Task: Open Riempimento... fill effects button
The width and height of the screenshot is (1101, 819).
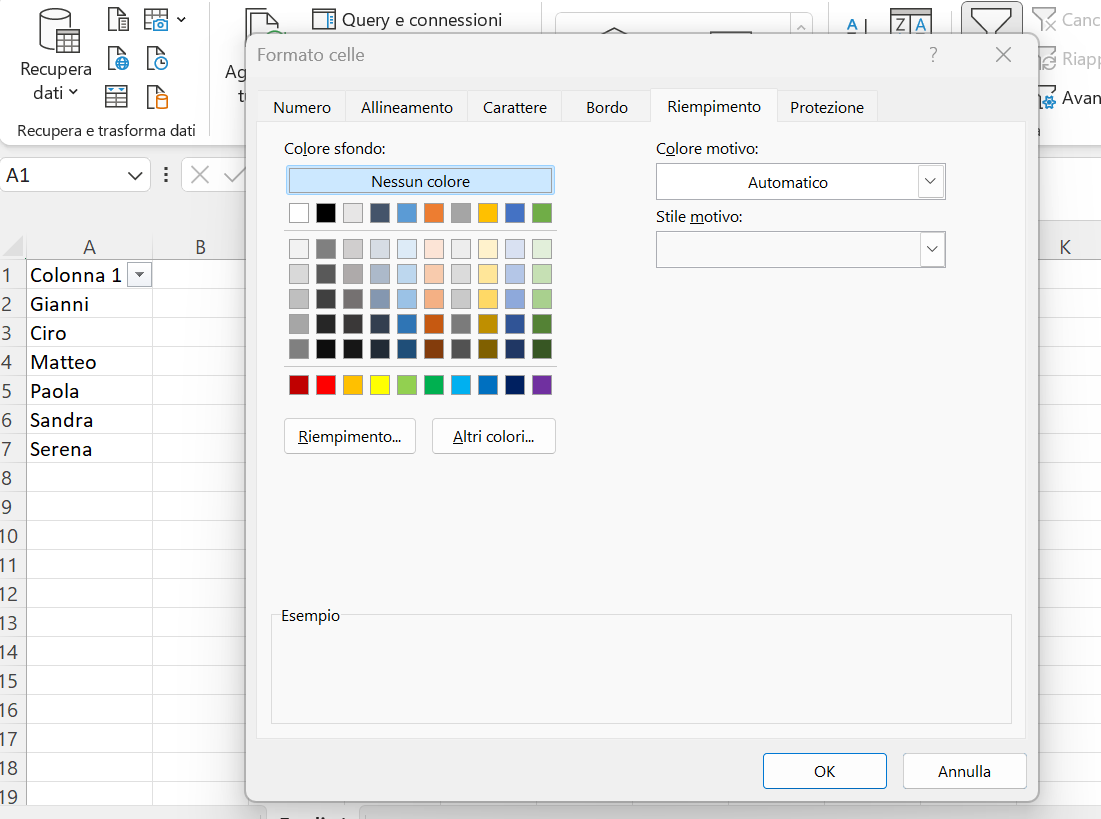Action: (x=350, y=436)
